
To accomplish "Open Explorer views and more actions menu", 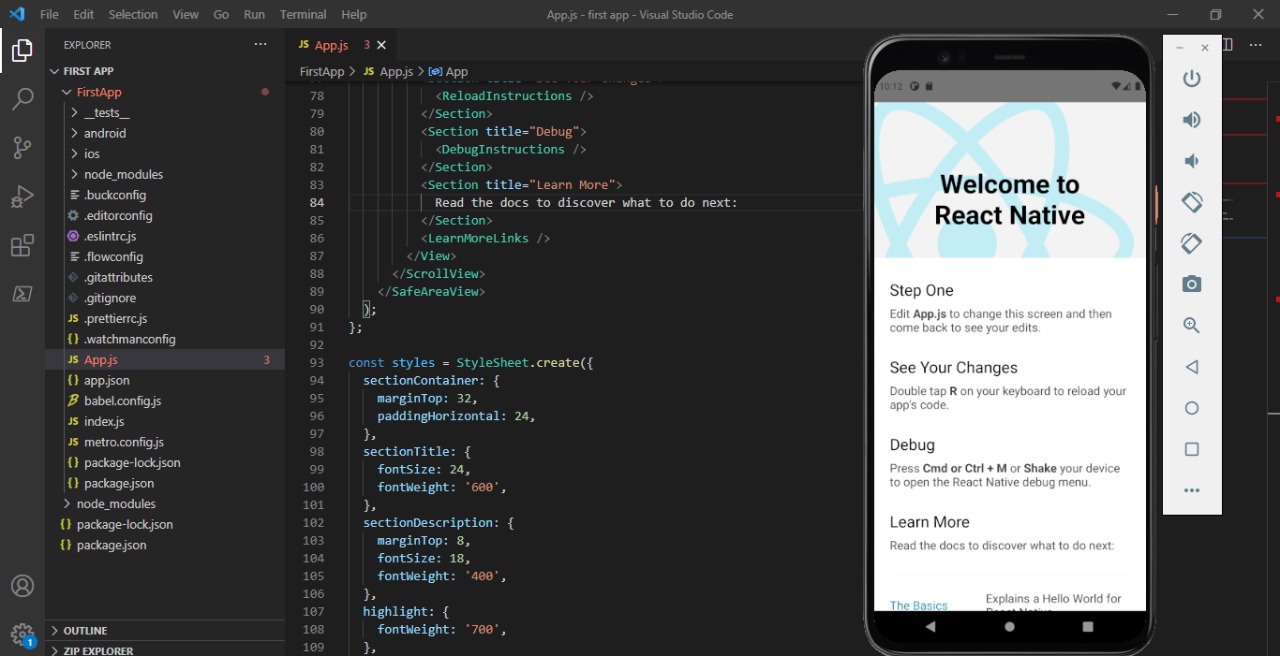I will (x=260, y=44).
